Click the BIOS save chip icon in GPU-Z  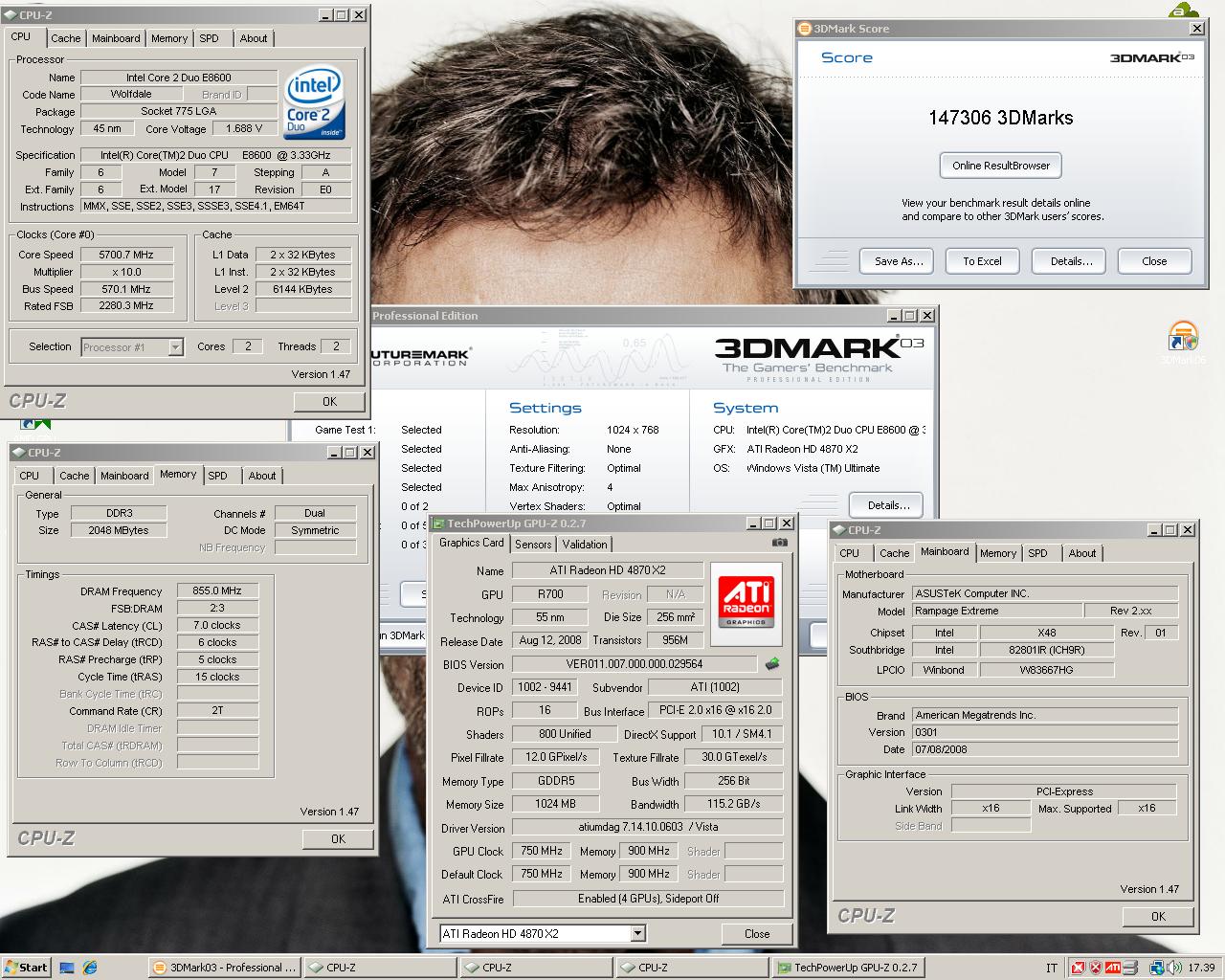(x=772, y=663)
